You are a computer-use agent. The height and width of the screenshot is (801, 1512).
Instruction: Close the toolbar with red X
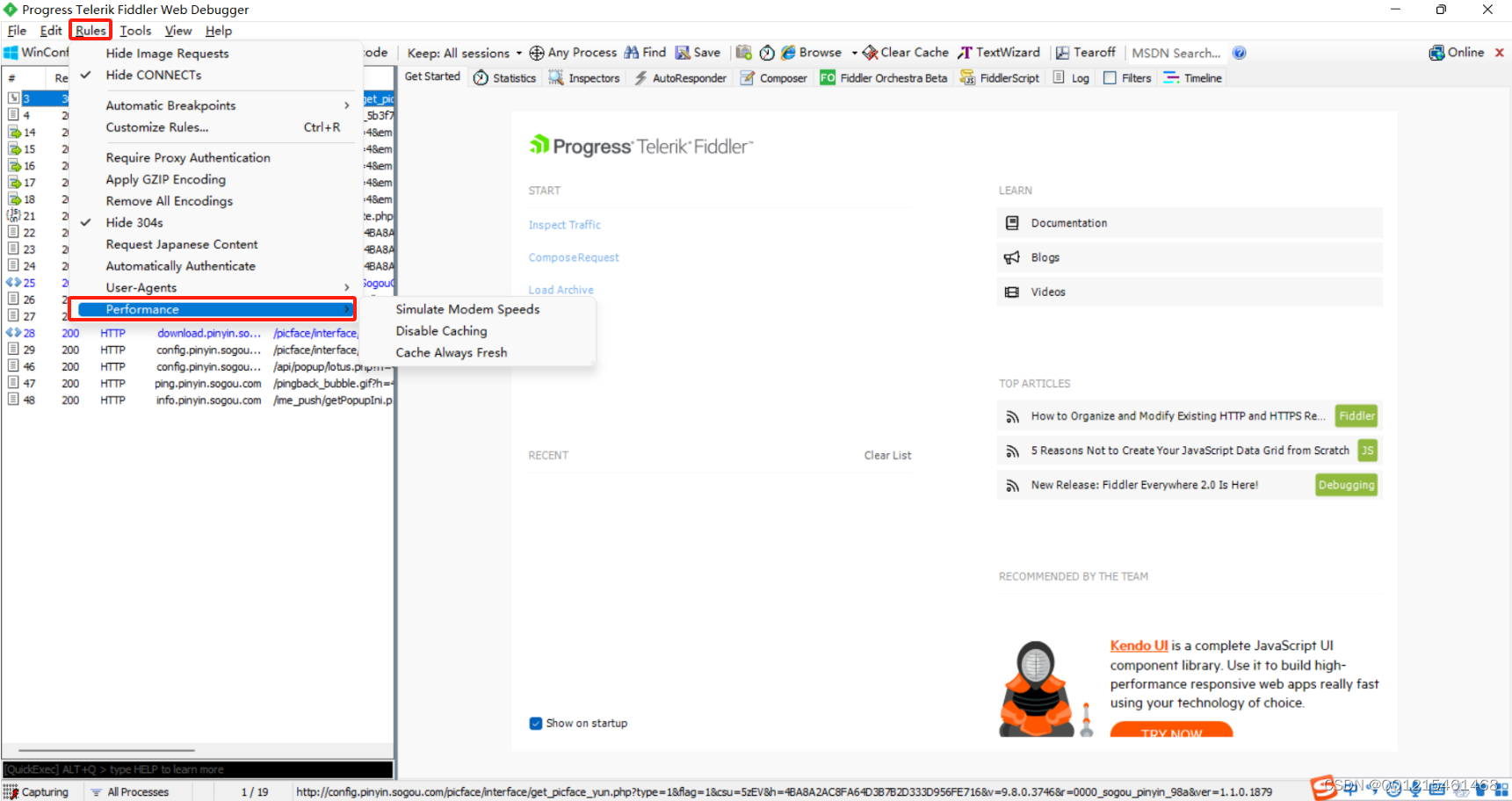click(x=1500, y=53)
